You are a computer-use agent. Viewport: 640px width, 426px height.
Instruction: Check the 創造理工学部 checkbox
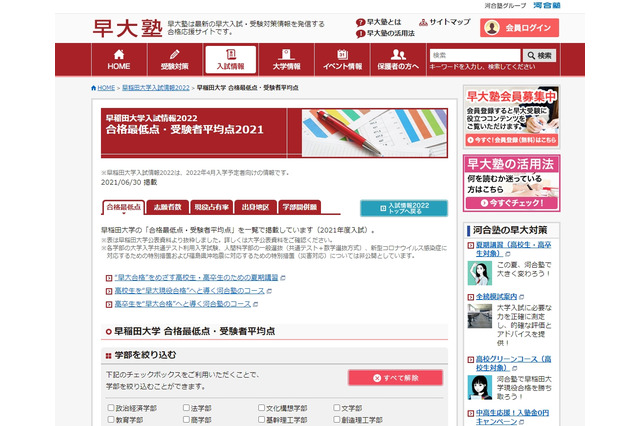pos(337,419)
